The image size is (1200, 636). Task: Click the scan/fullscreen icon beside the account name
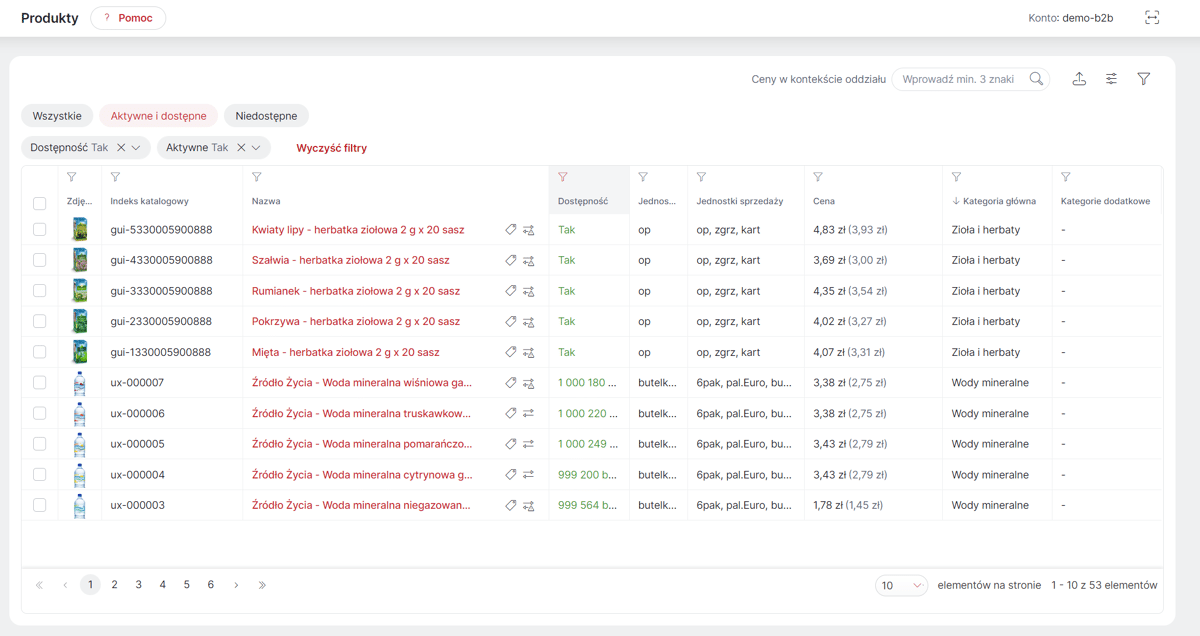pos(1152,18)
